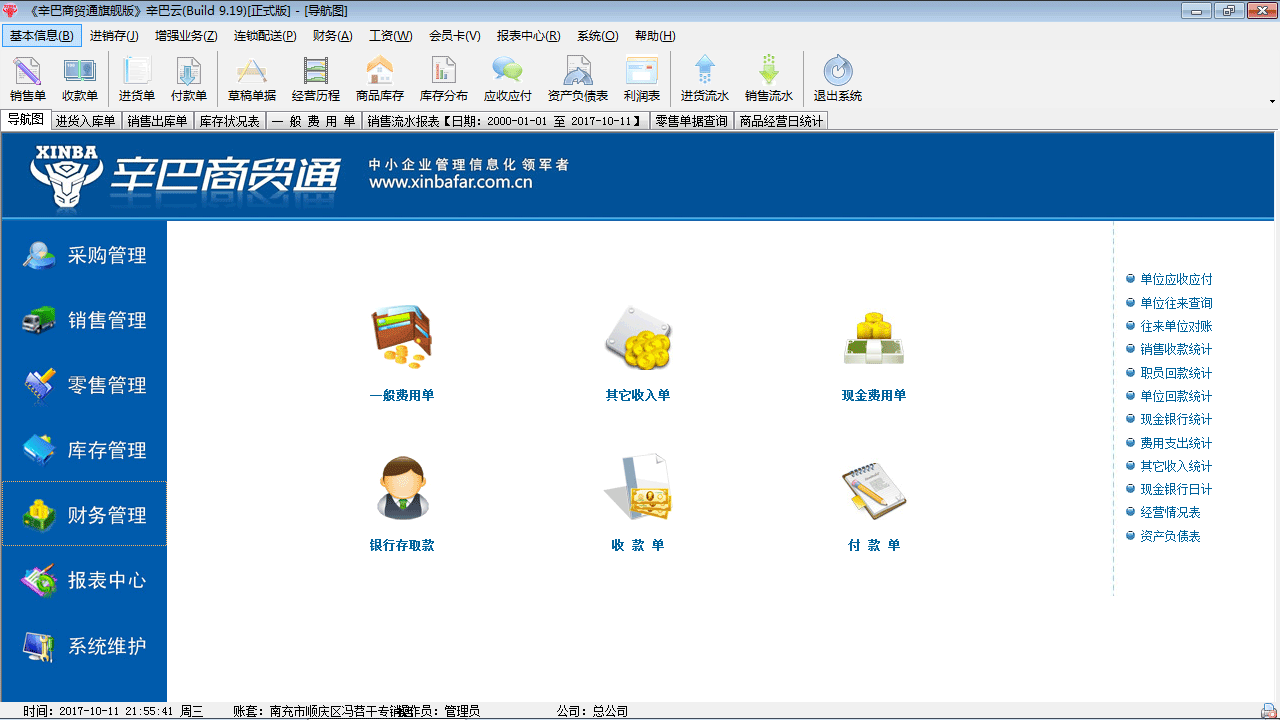Viewport: 1280px width, 720px height.
Task: Open the 经营历程 toolbar icon
Action: (x=316, y=80)
